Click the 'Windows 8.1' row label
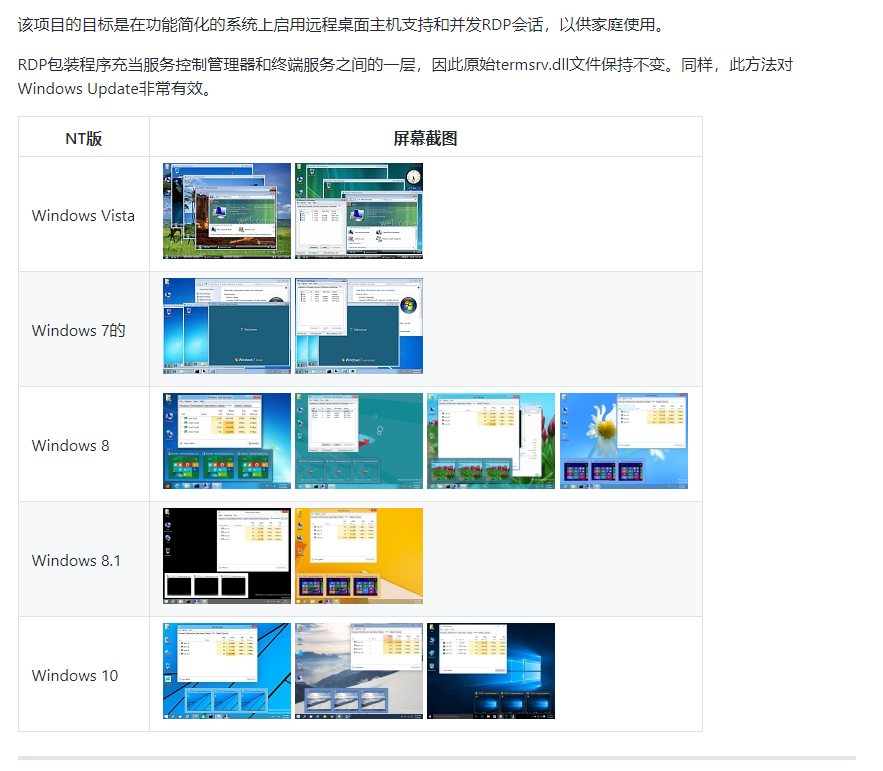Image resolution: width=883 pixels, height=771 pixels. click(76, 560)
